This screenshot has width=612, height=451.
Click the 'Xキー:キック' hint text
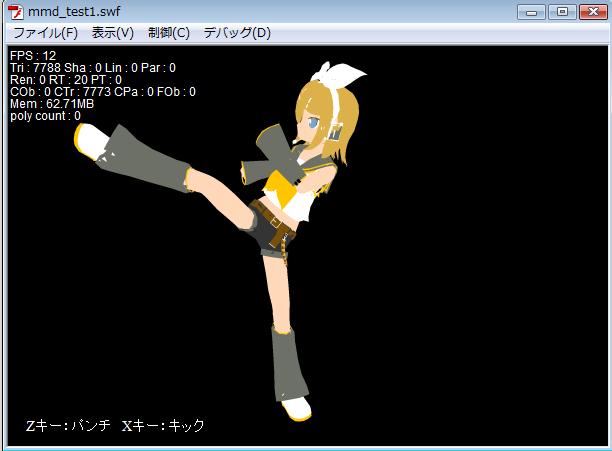coord(163,425)
